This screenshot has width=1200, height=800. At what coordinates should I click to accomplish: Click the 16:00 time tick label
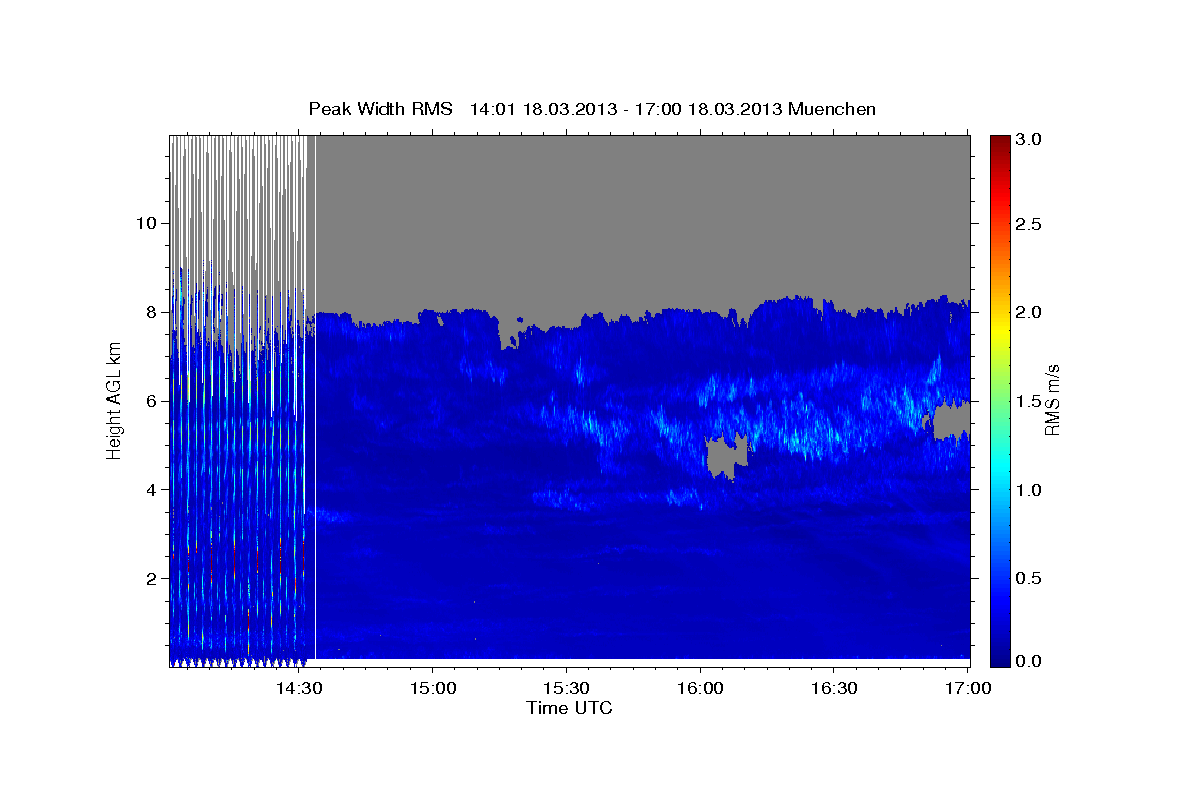point(700,688)
